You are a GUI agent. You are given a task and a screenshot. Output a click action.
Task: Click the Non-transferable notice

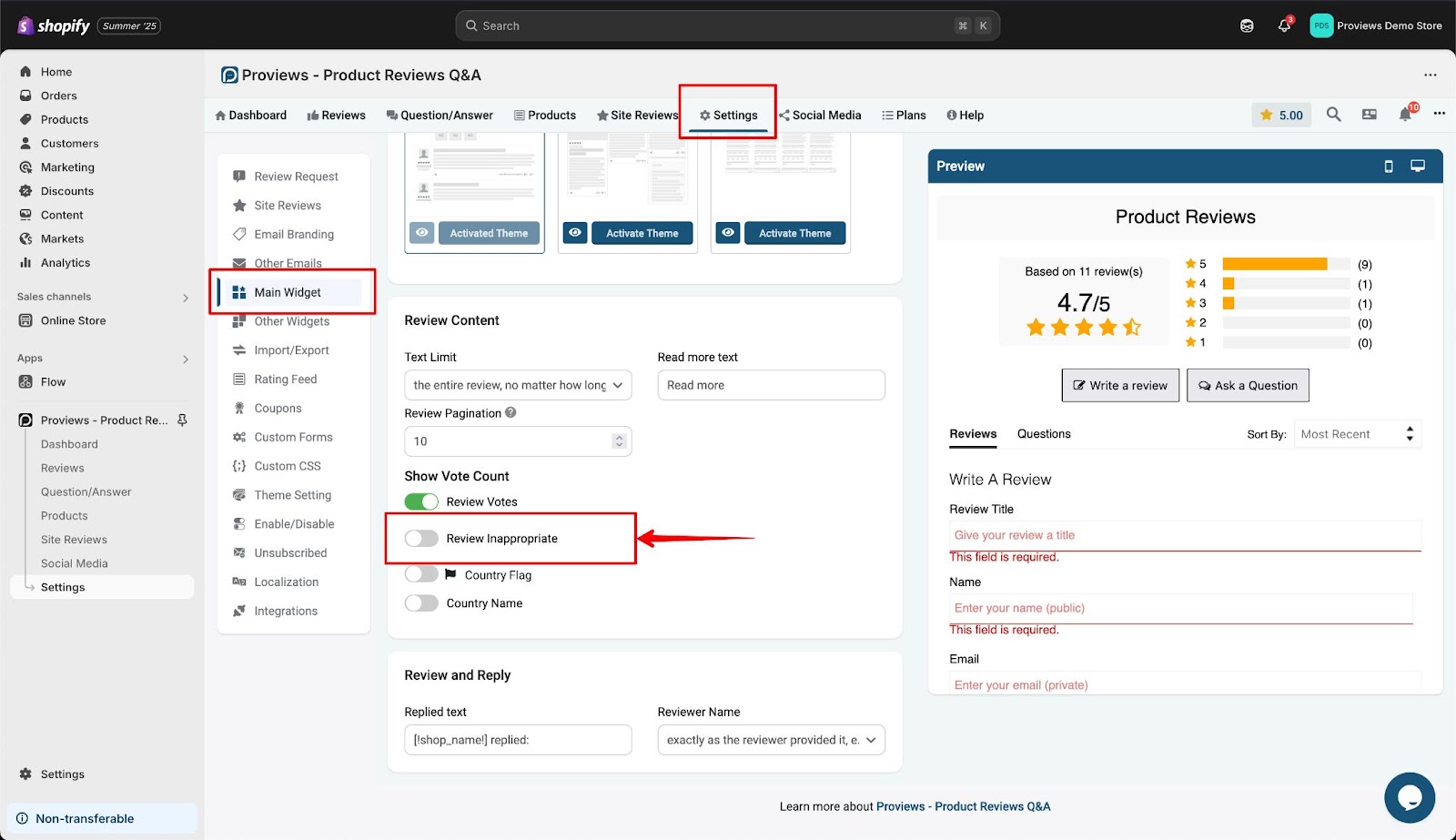(102, 819)
